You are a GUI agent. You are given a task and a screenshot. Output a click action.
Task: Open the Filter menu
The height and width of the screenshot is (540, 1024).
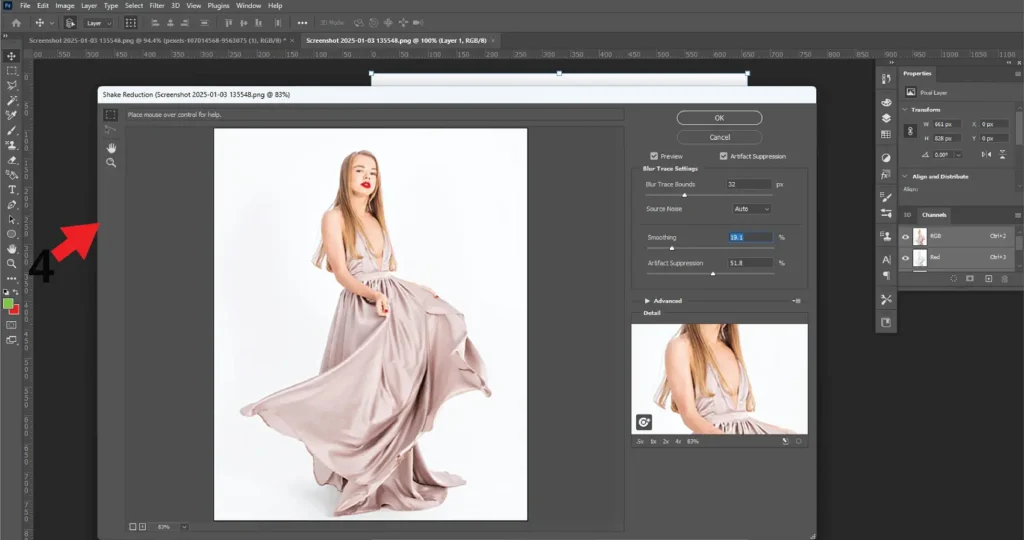click(x=157, y=6)
